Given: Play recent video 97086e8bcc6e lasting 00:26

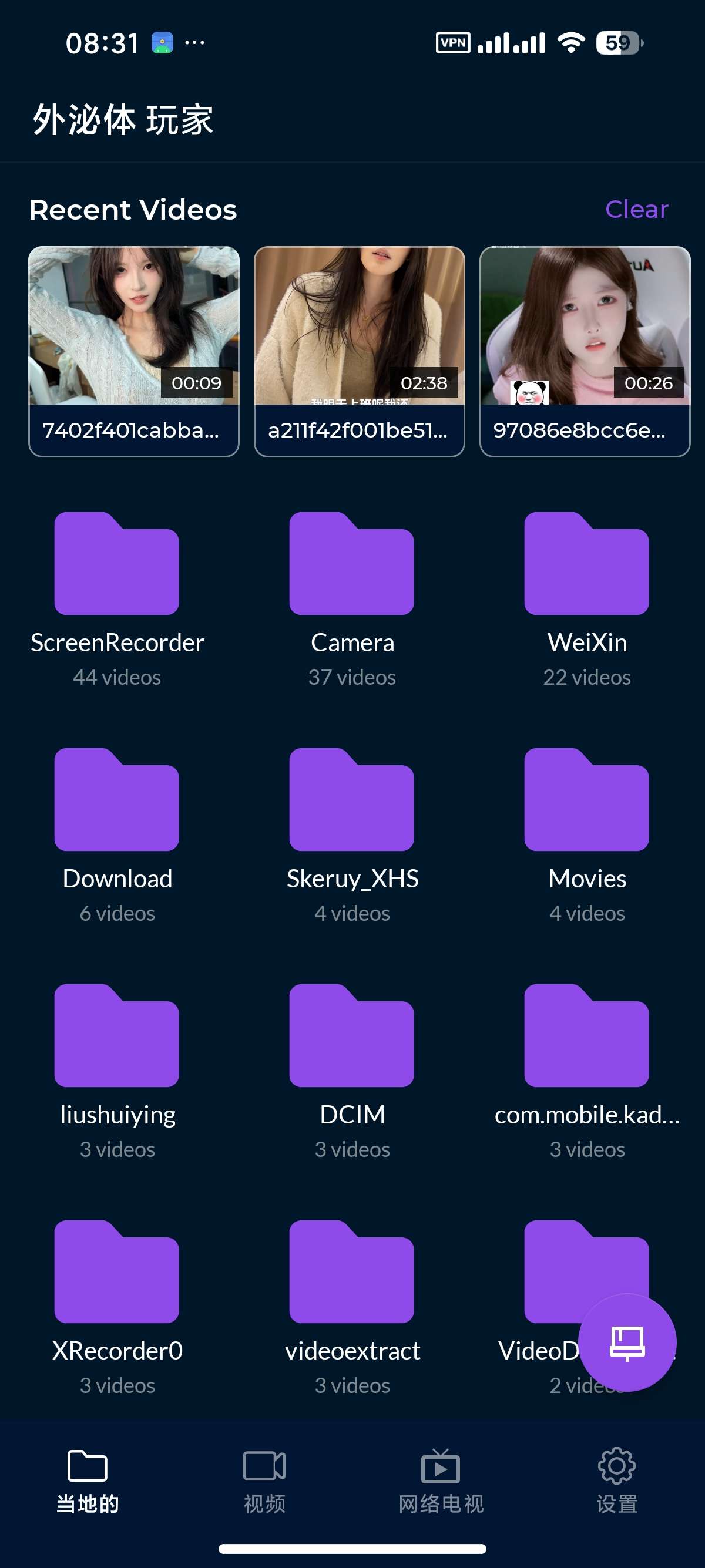Looking at the screenshot, I should 585,351.
